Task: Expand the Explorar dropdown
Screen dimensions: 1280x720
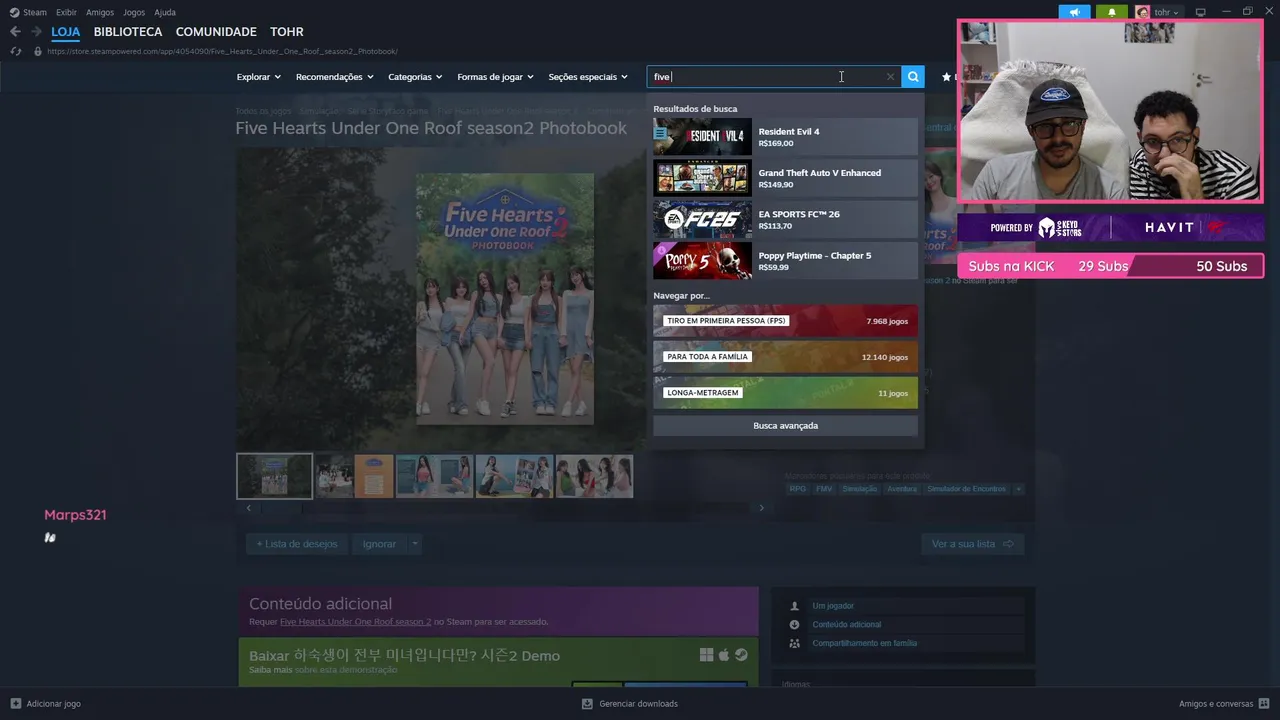Action: (x=259, y=77)
